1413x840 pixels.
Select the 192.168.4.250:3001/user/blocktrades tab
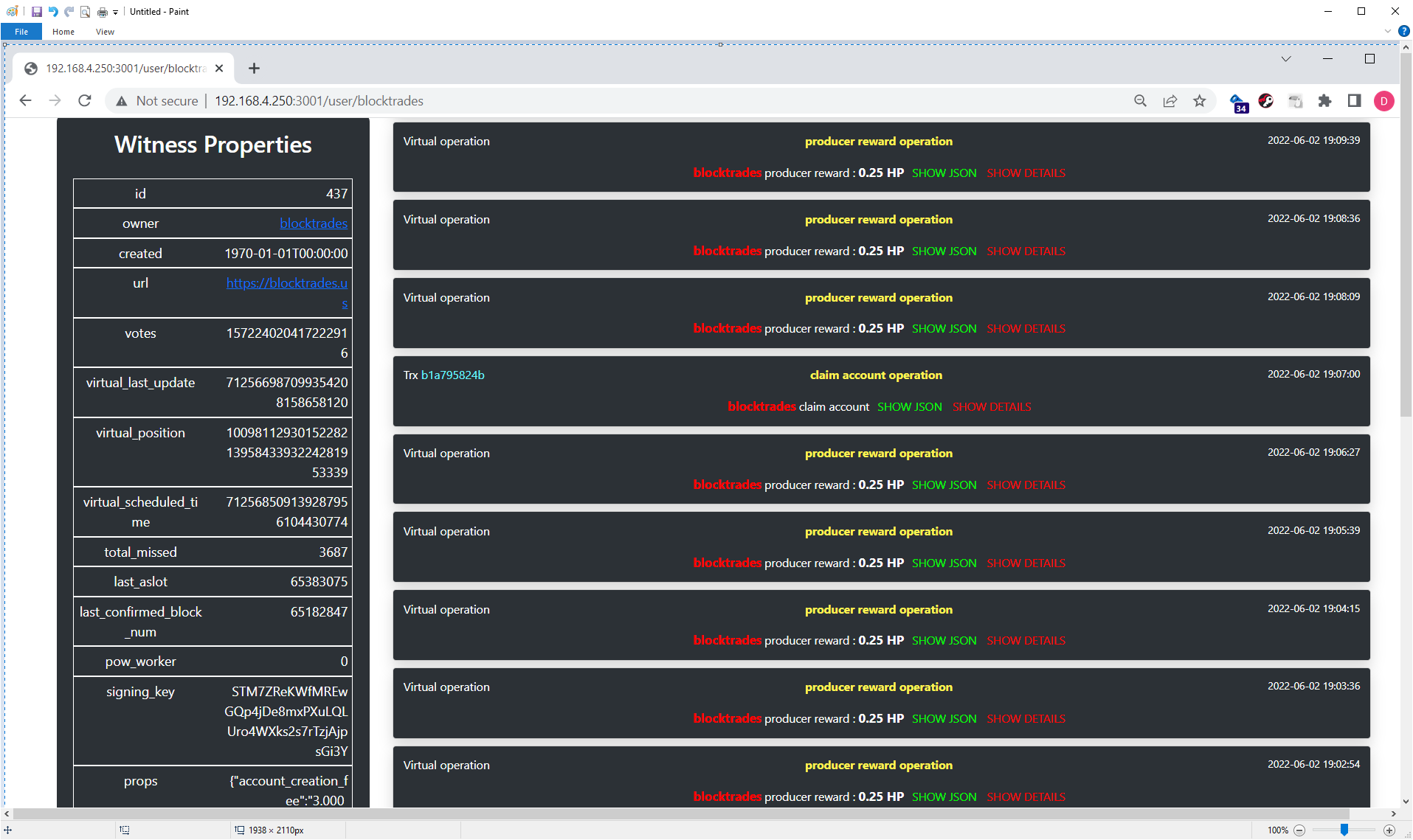[x=124, y=69]
